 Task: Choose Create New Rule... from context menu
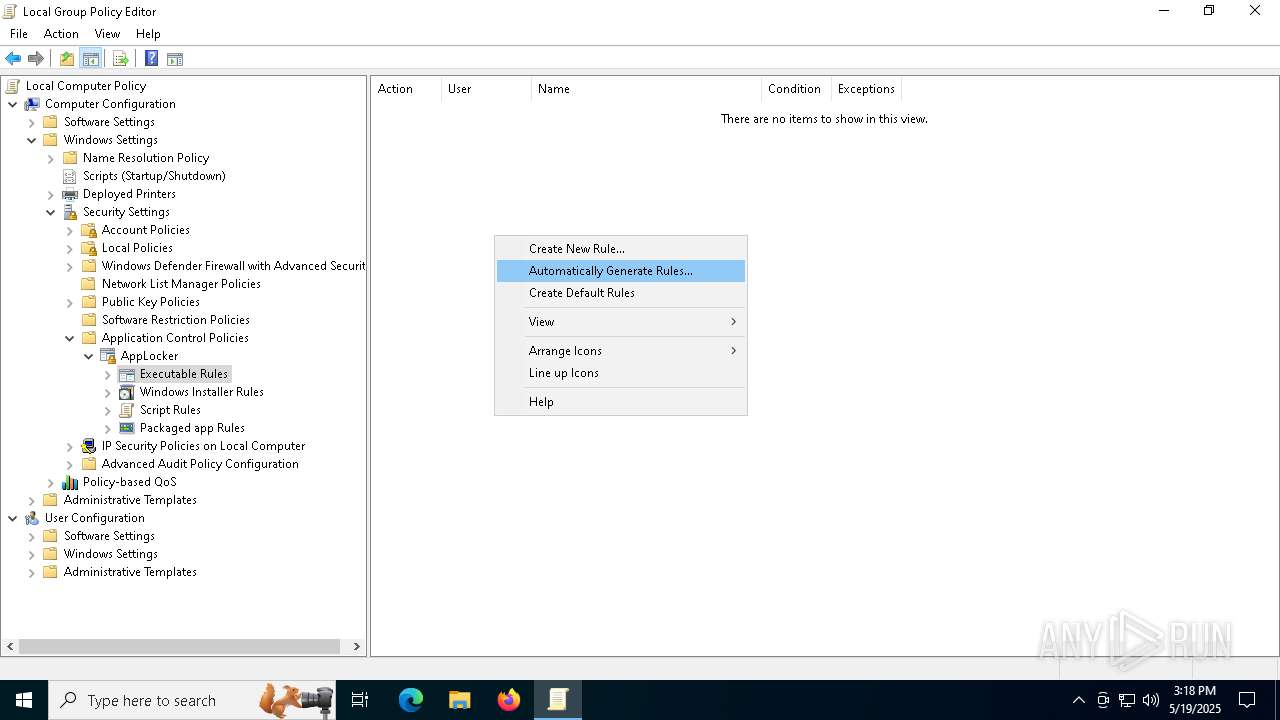coord(621,249)
